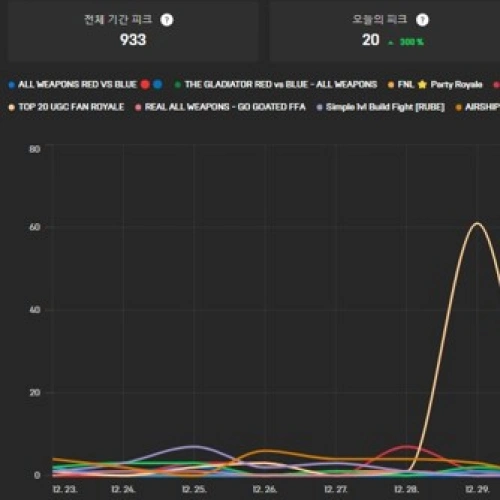Click the star icon in FNL legend
Viewport: 500px width, 500px height.
click(422, 84)
